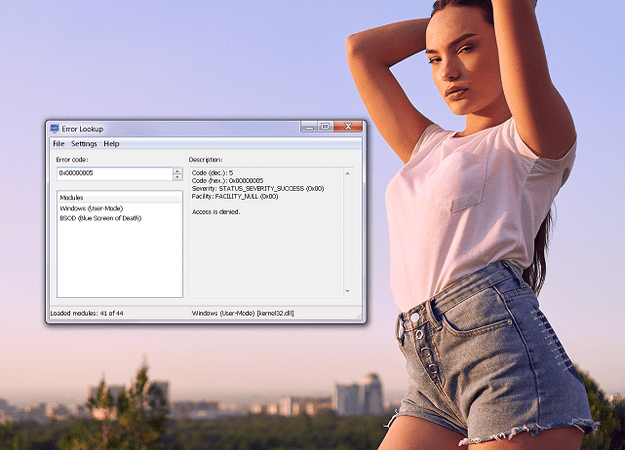Click the description scrollbar down arrow

pyautogui.click(x=348, y=291)
